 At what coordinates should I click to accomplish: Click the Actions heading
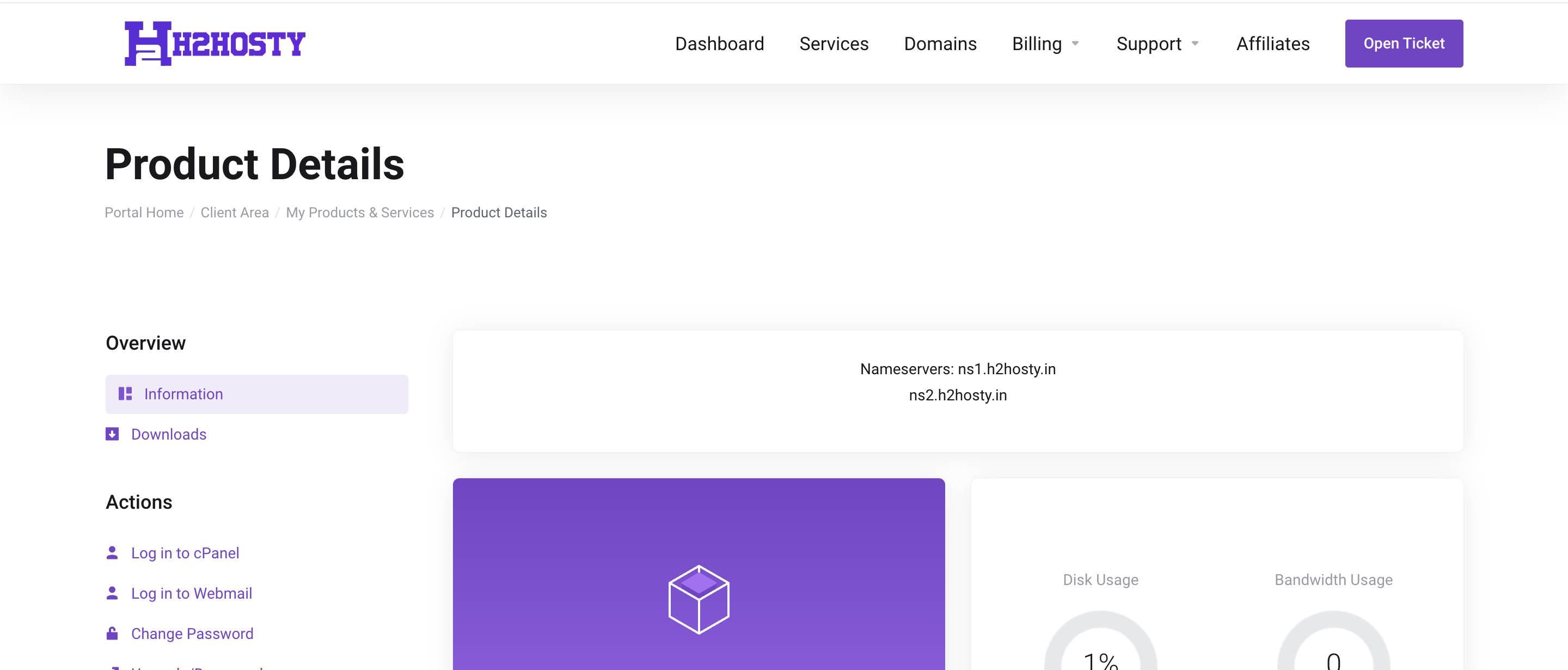pos(139,502)
